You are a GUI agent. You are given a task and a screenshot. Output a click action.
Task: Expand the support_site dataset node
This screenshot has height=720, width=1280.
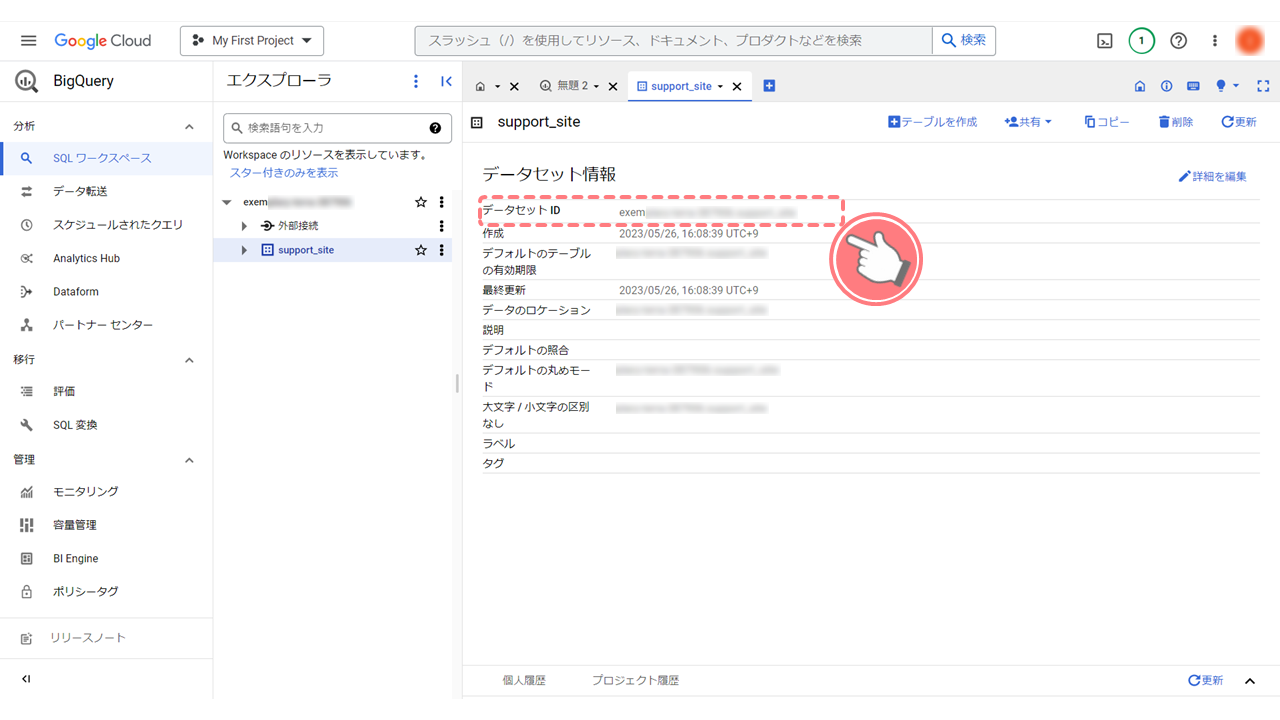pos(244,250)
